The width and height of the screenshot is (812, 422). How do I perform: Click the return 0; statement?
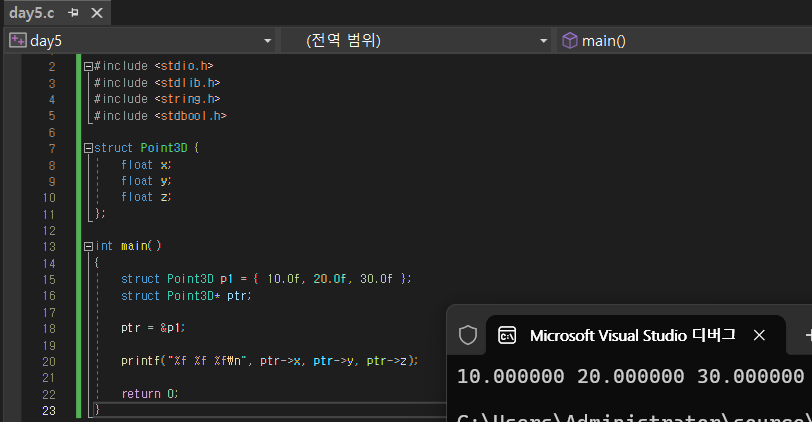[x=150, y=394]
